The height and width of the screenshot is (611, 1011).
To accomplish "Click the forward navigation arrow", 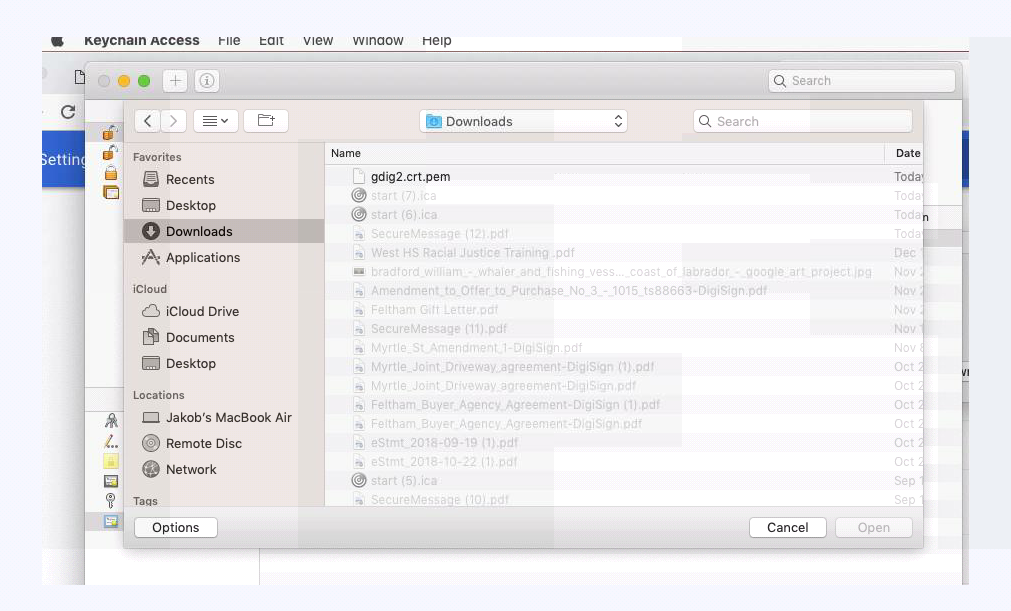I will [174, 121].
